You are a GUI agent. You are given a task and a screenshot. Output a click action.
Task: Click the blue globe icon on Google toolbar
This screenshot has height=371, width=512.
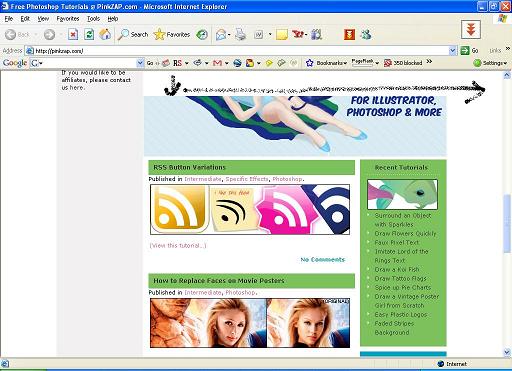[x=237, y=63]
